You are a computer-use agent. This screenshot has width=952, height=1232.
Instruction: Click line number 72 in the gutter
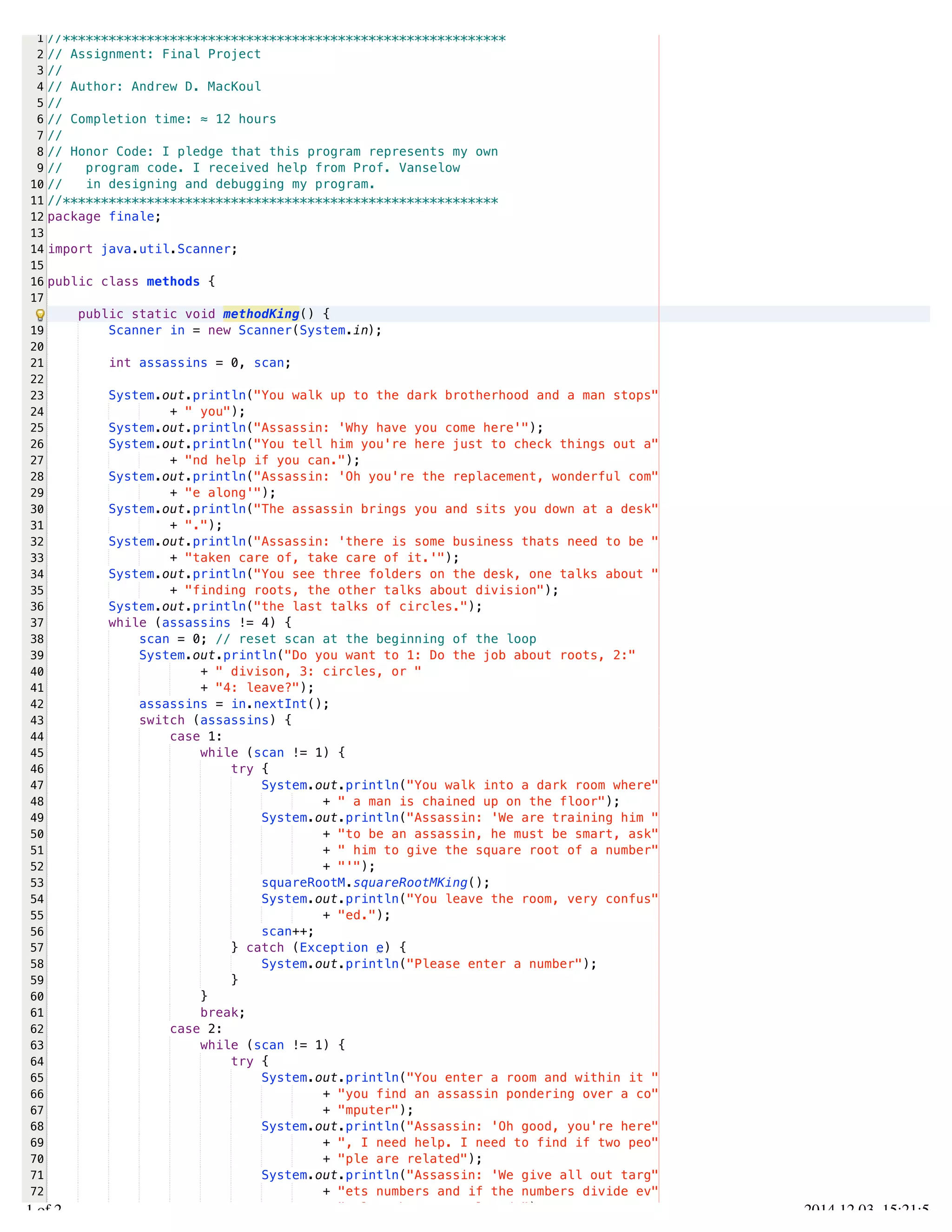(x=37, y=1192)
